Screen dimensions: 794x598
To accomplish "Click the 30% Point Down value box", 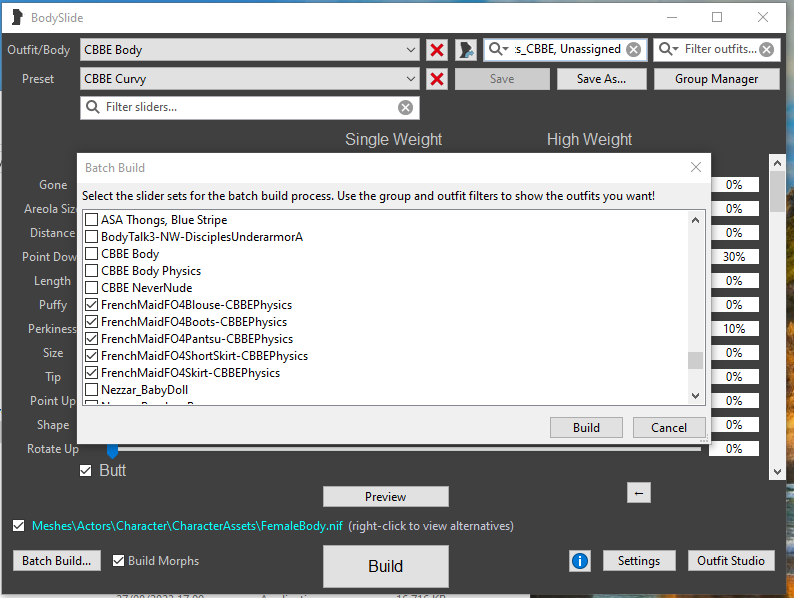I will click(734, 257).
